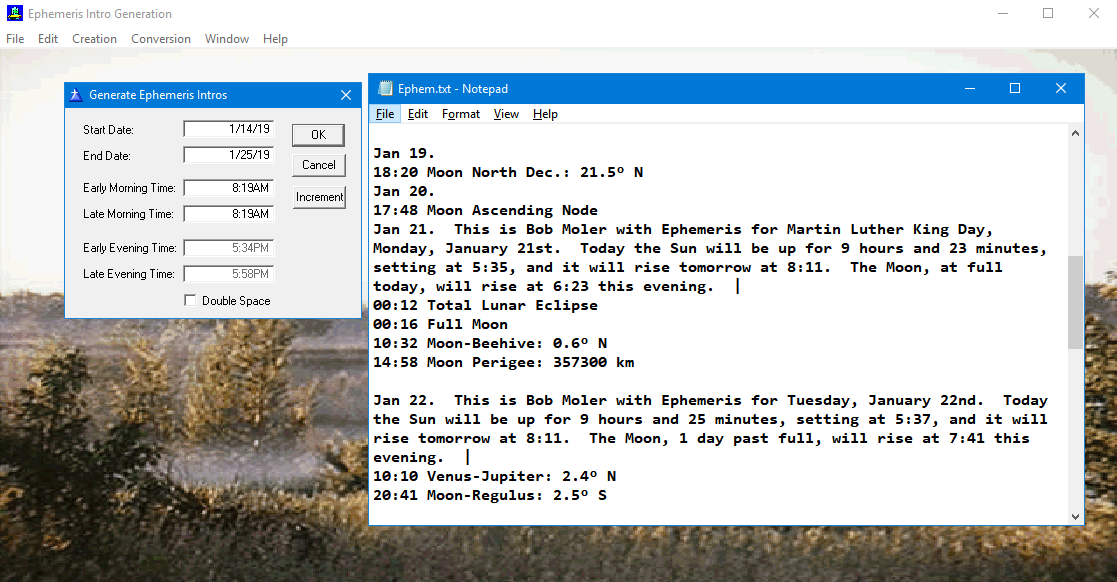Maximize the Ephem.txt Notepad window

coord(1015,89)
